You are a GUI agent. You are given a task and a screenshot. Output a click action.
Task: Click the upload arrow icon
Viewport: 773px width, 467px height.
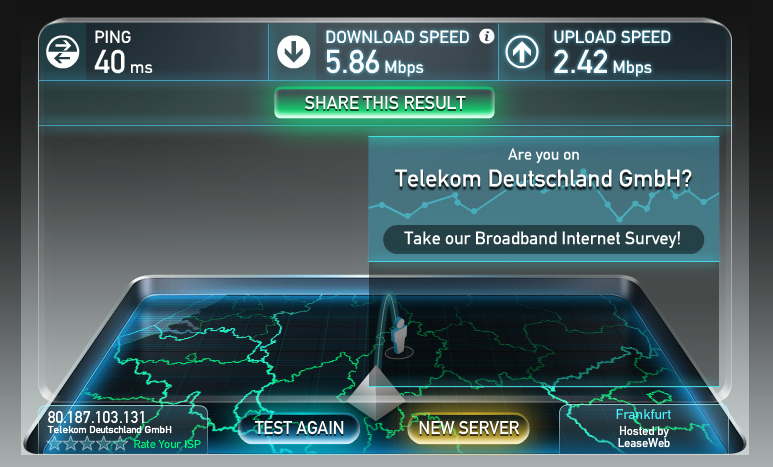click(x=522, y=51)
